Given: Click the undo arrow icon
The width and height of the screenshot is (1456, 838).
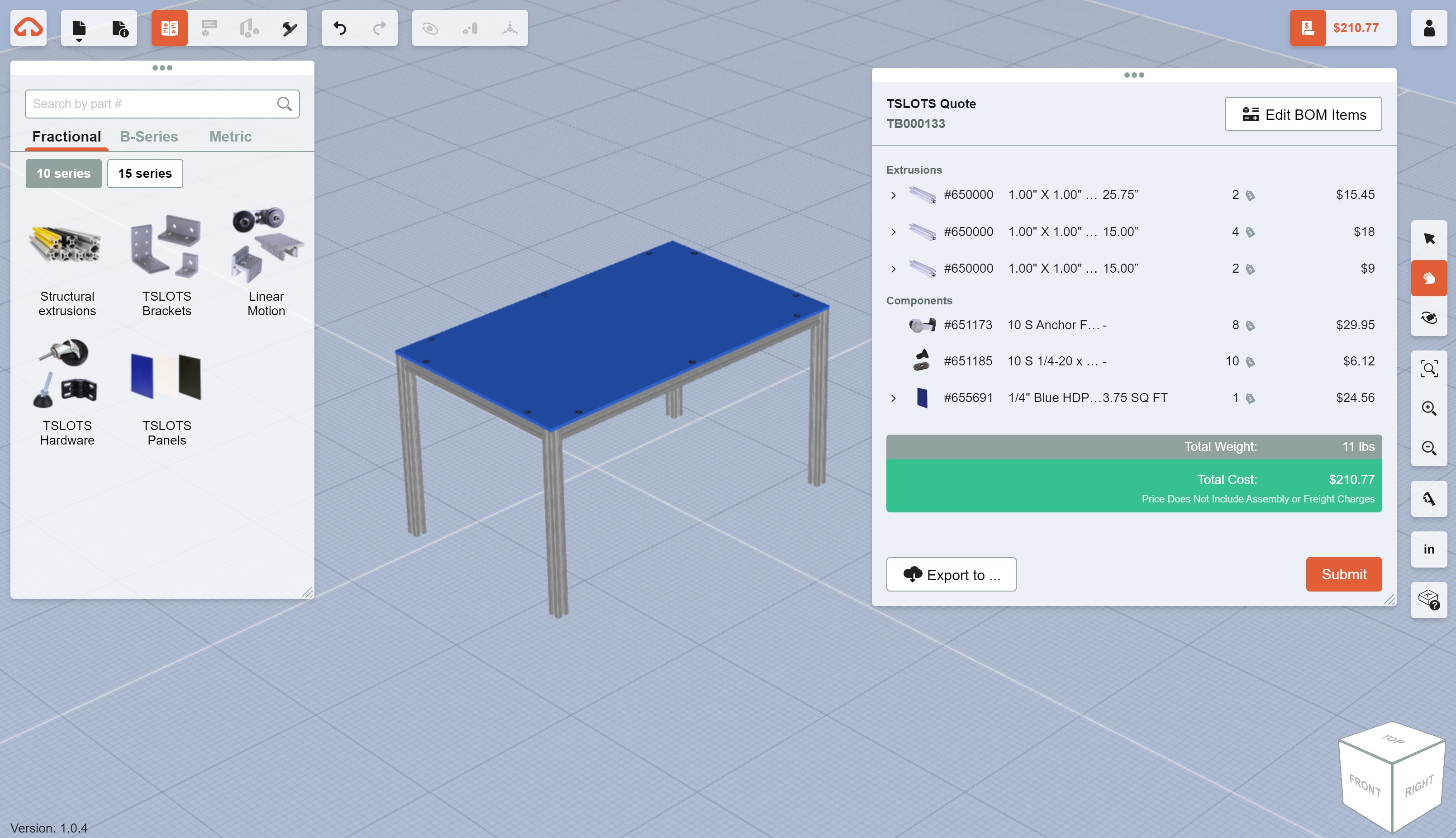Looking at the screenshot, I should tap(340, 28).
